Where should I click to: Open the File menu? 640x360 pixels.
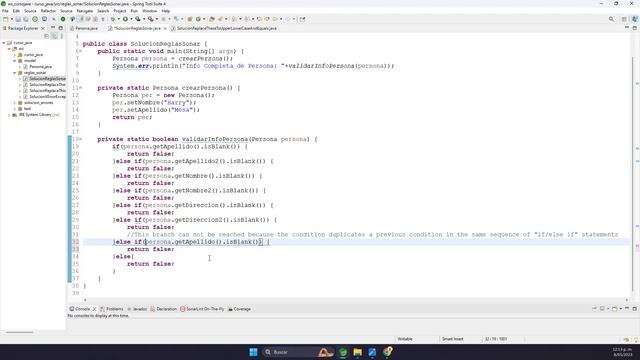(x=5, y=11)
